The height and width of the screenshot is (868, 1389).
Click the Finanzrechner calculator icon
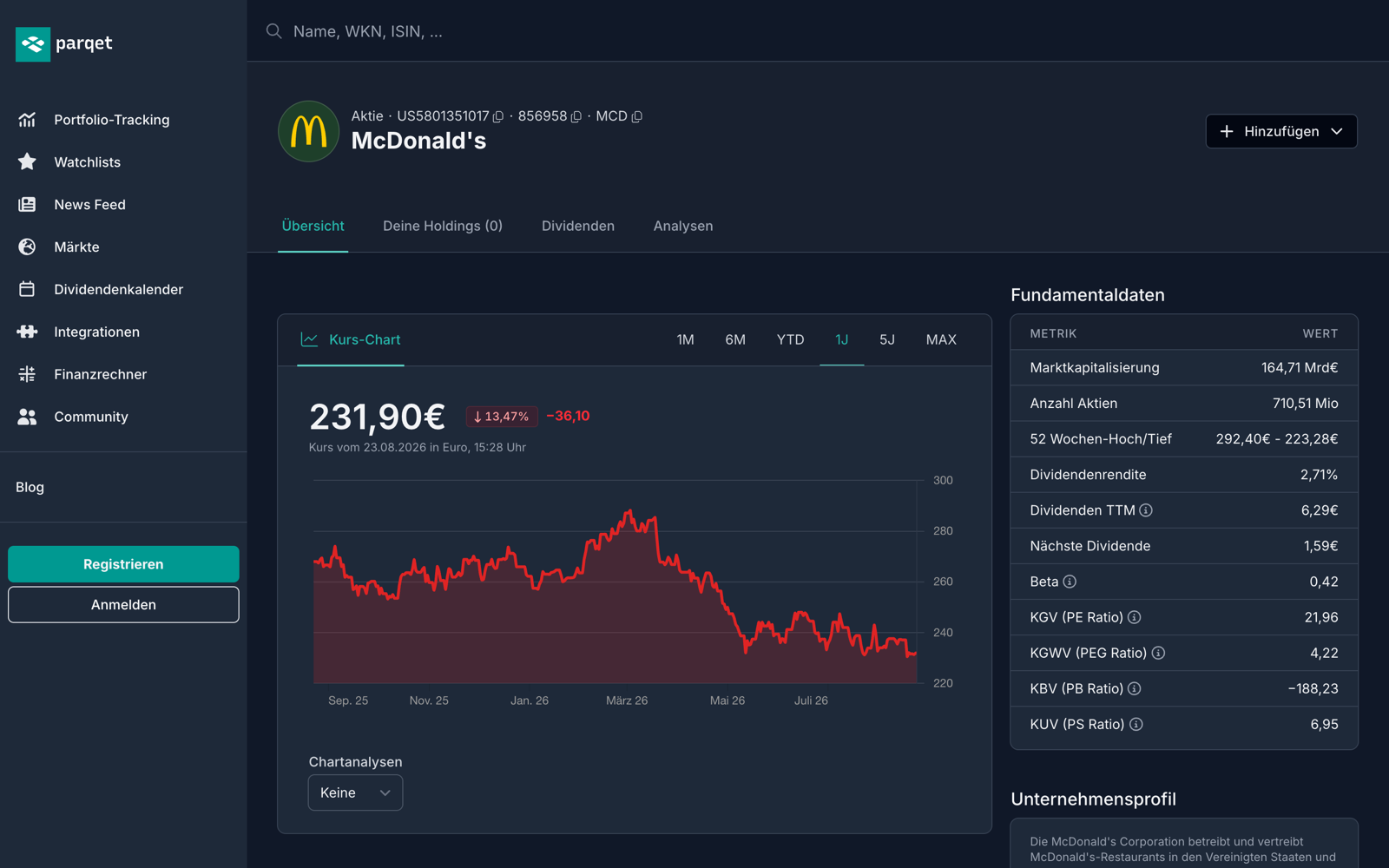(27, 374)
